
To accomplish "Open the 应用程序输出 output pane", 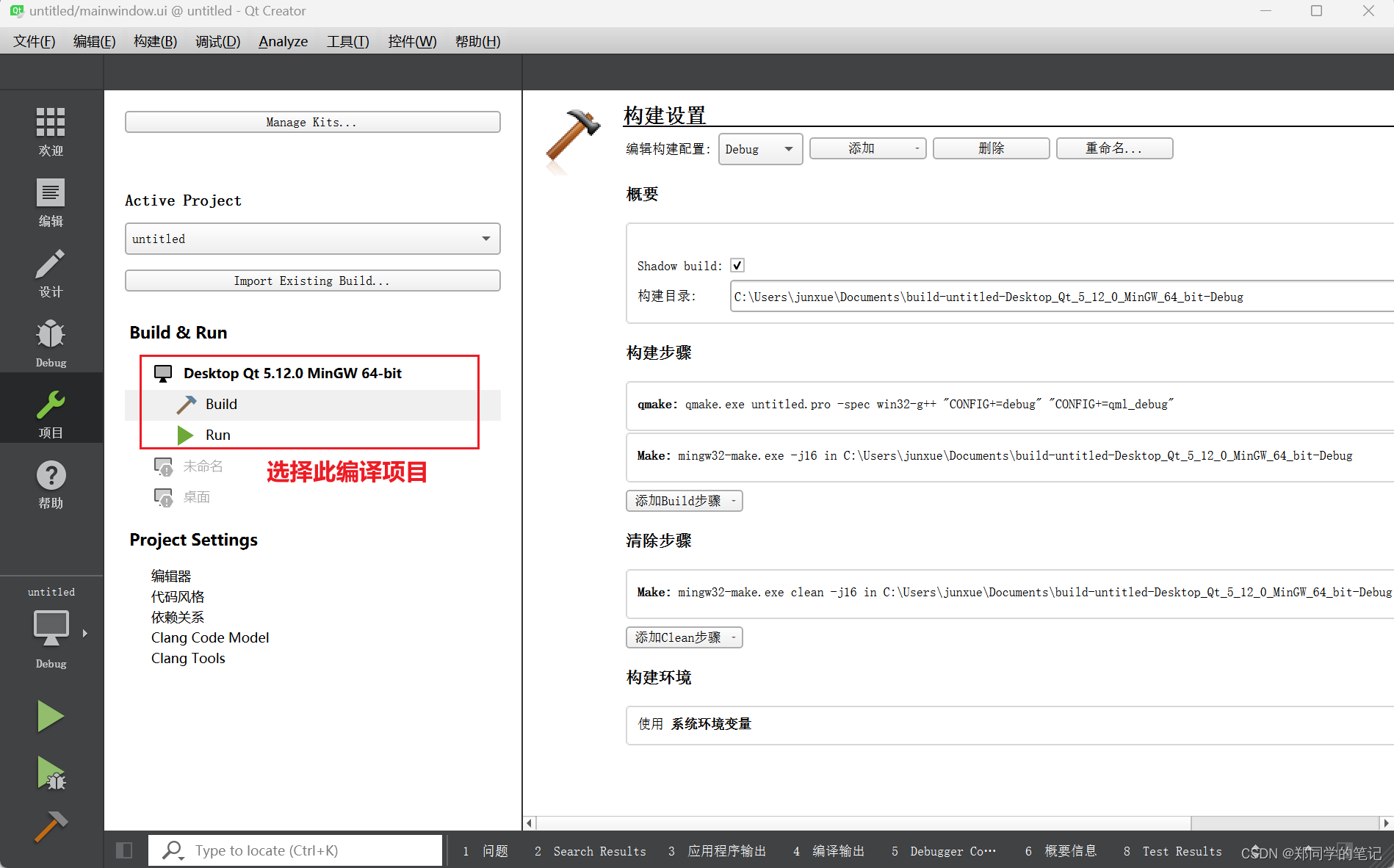I will coord(718,851).
